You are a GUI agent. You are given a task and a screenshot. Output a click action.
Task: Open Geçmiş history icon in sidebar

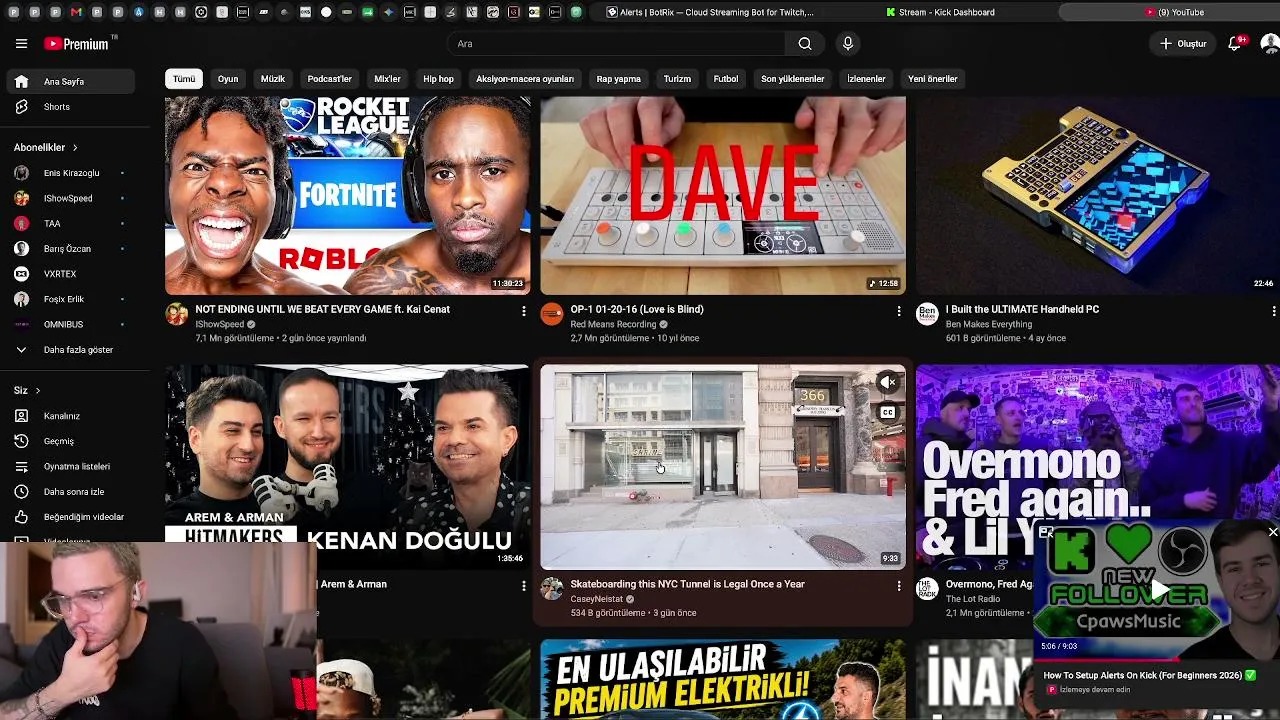(21, 441)
